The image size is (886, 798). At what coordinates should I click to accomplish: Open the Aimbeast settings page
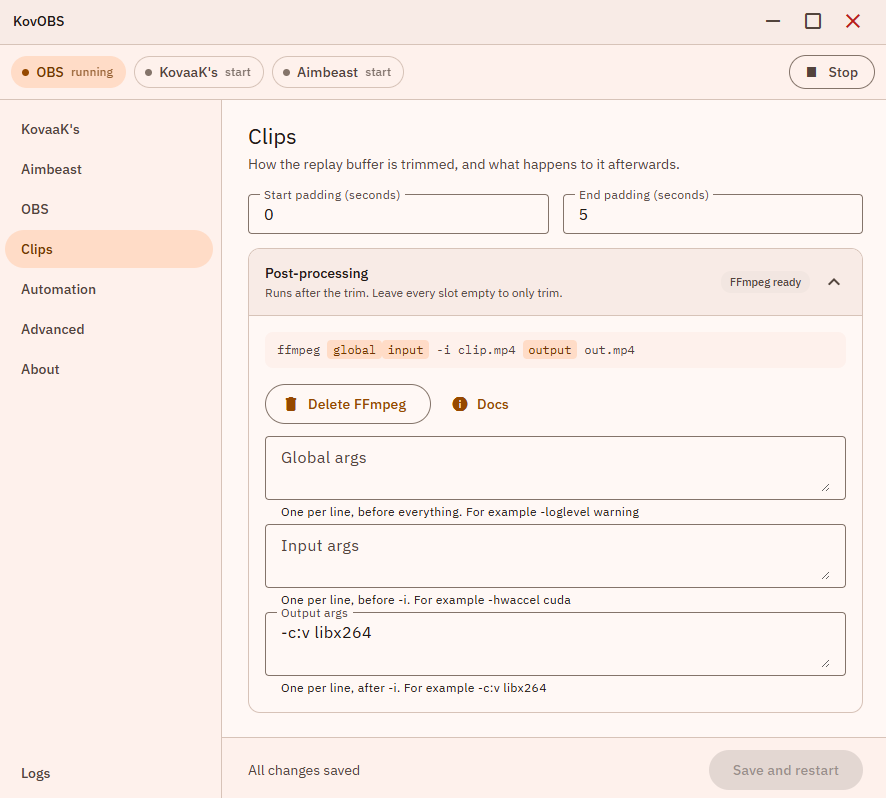tap(108, 170)
